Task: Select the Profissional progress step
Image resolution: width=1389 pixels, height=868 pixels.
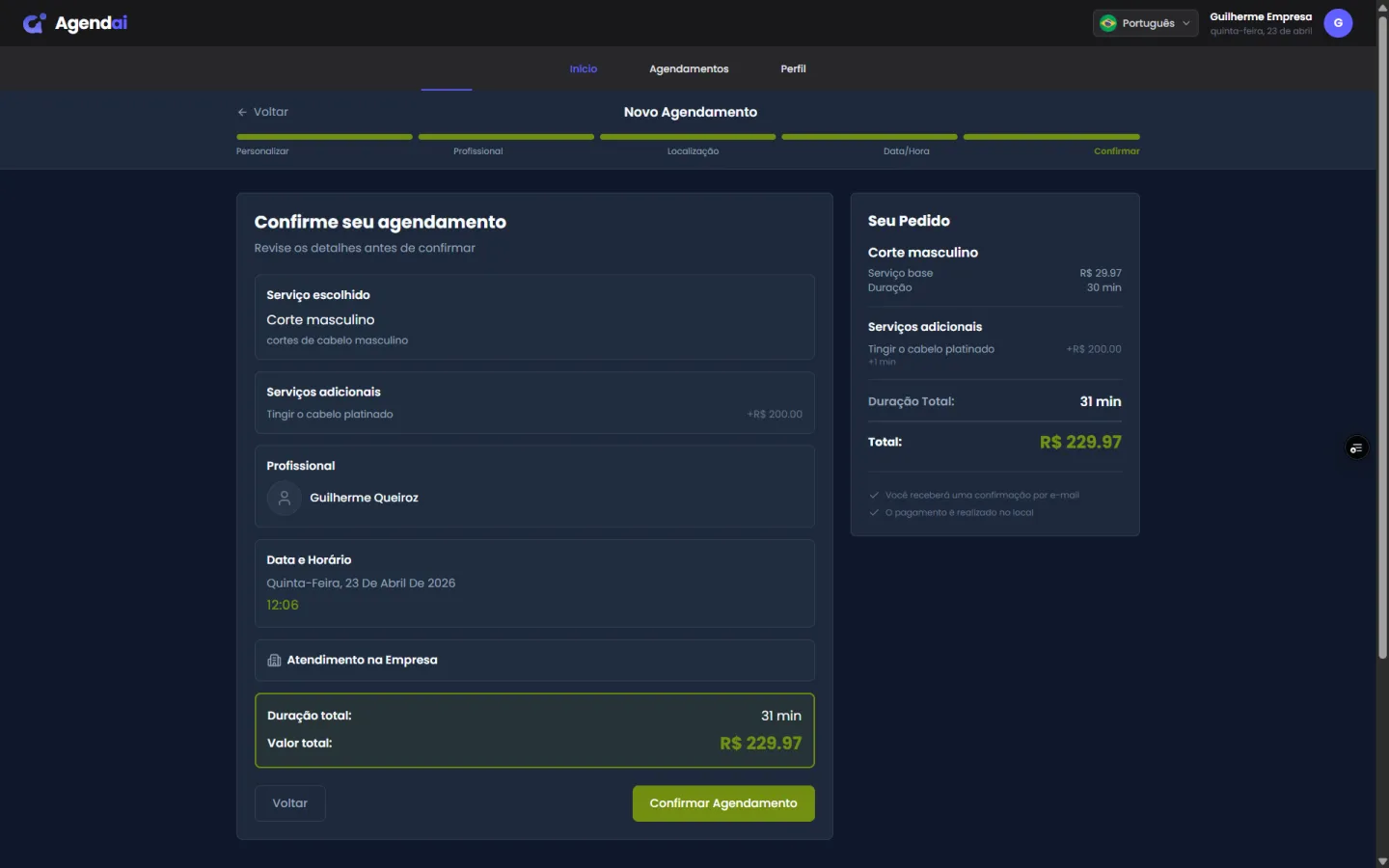Action: pos(478,151)
